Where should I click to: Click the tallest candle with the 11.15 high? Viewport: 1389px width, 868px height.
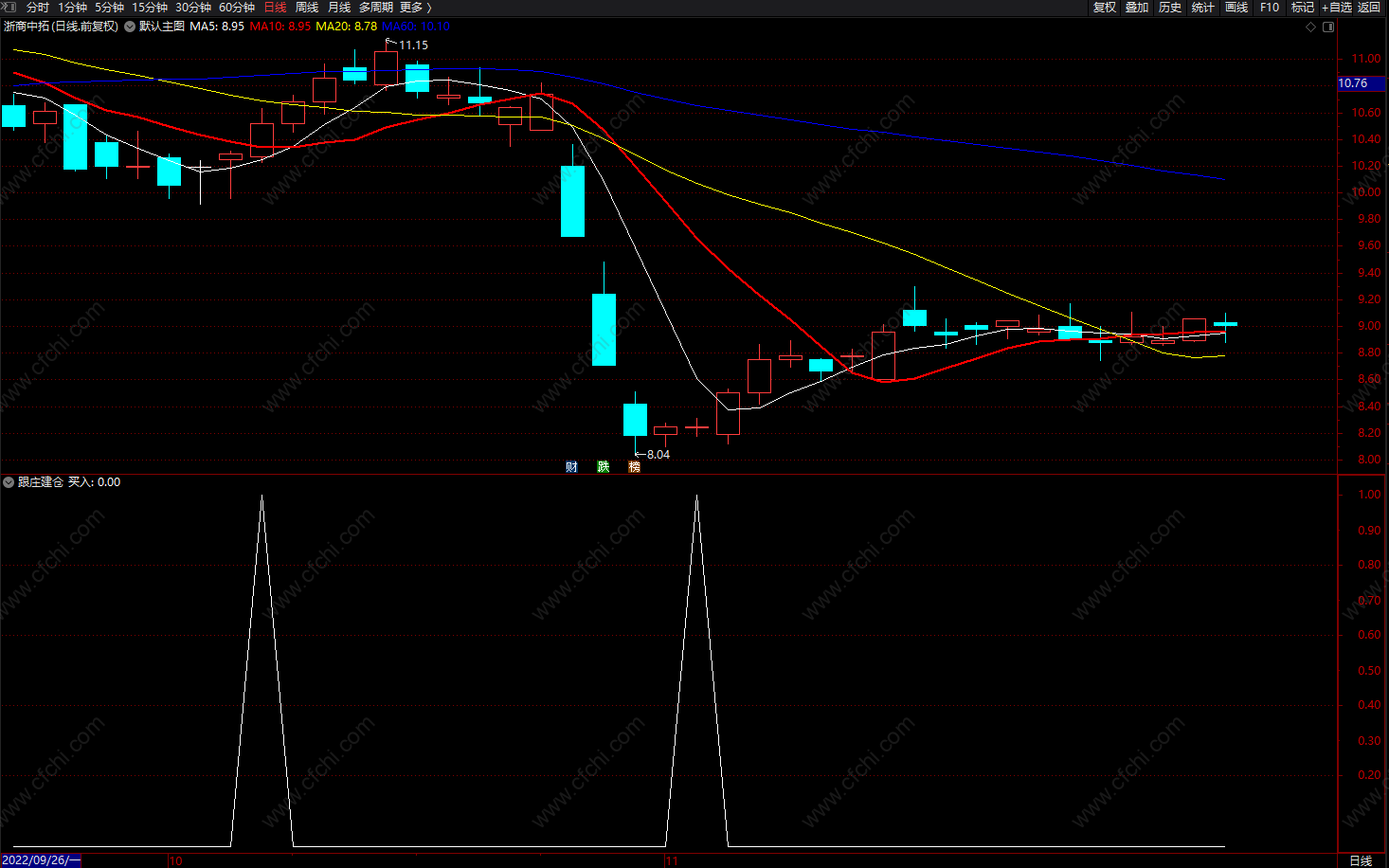click(x=386, y=68)
